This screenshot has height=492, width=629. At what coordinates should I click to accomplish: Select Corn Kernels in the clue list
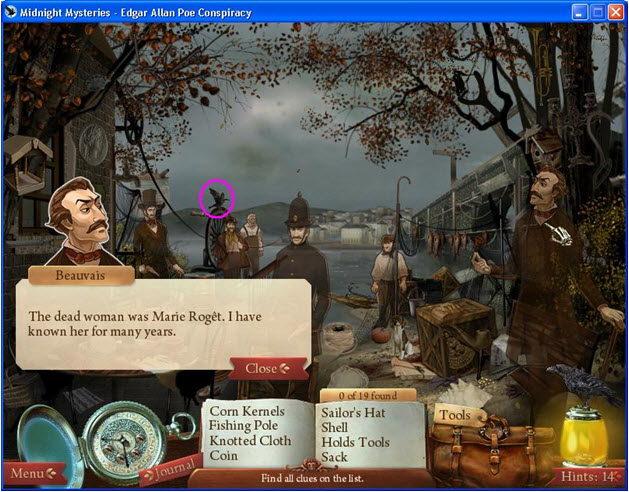[247, 411]
